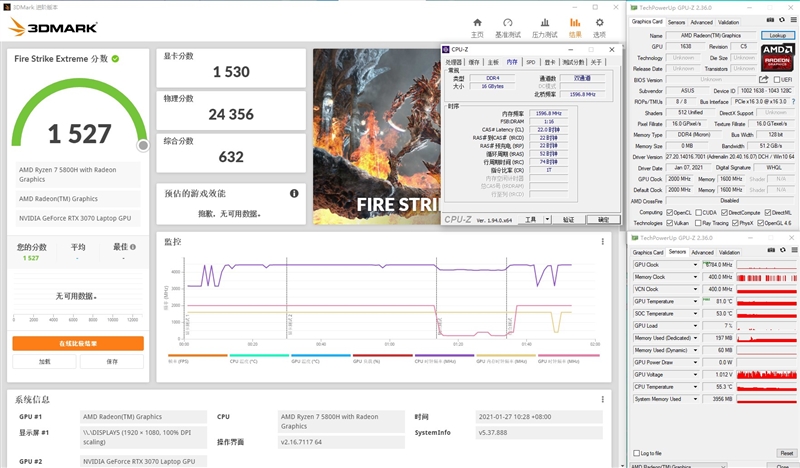This screenshot has height=468, width=800.
Task: Click the AMD Radeon Graphics logo in GPU-Z
Action: click(778, 57)
